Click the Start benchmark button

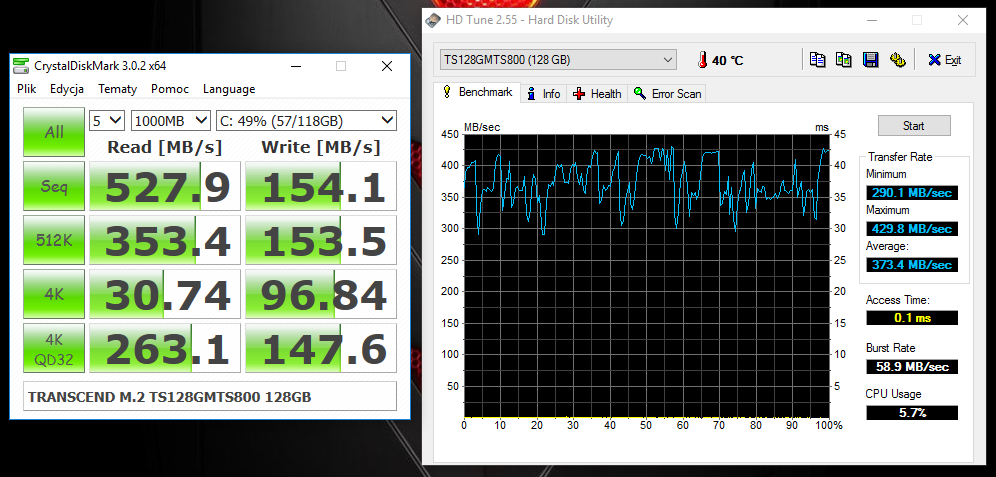[x=914, y=126]
